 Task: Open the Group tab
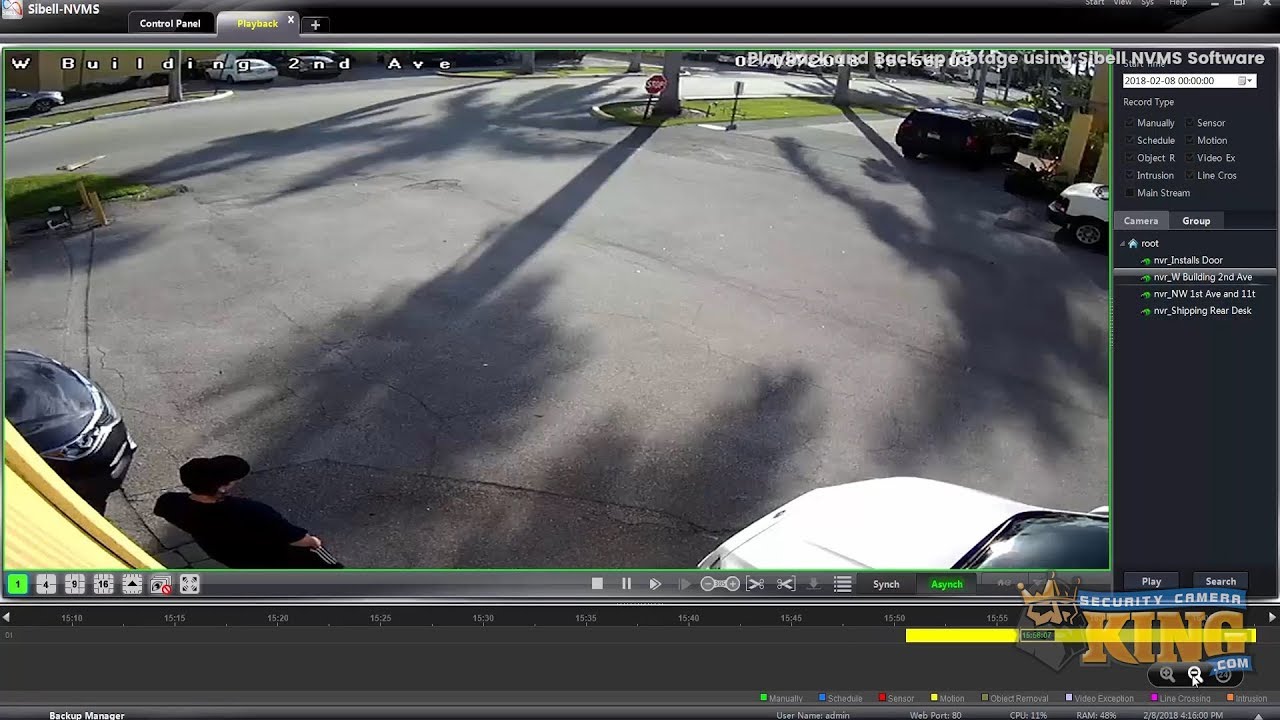1196,221
